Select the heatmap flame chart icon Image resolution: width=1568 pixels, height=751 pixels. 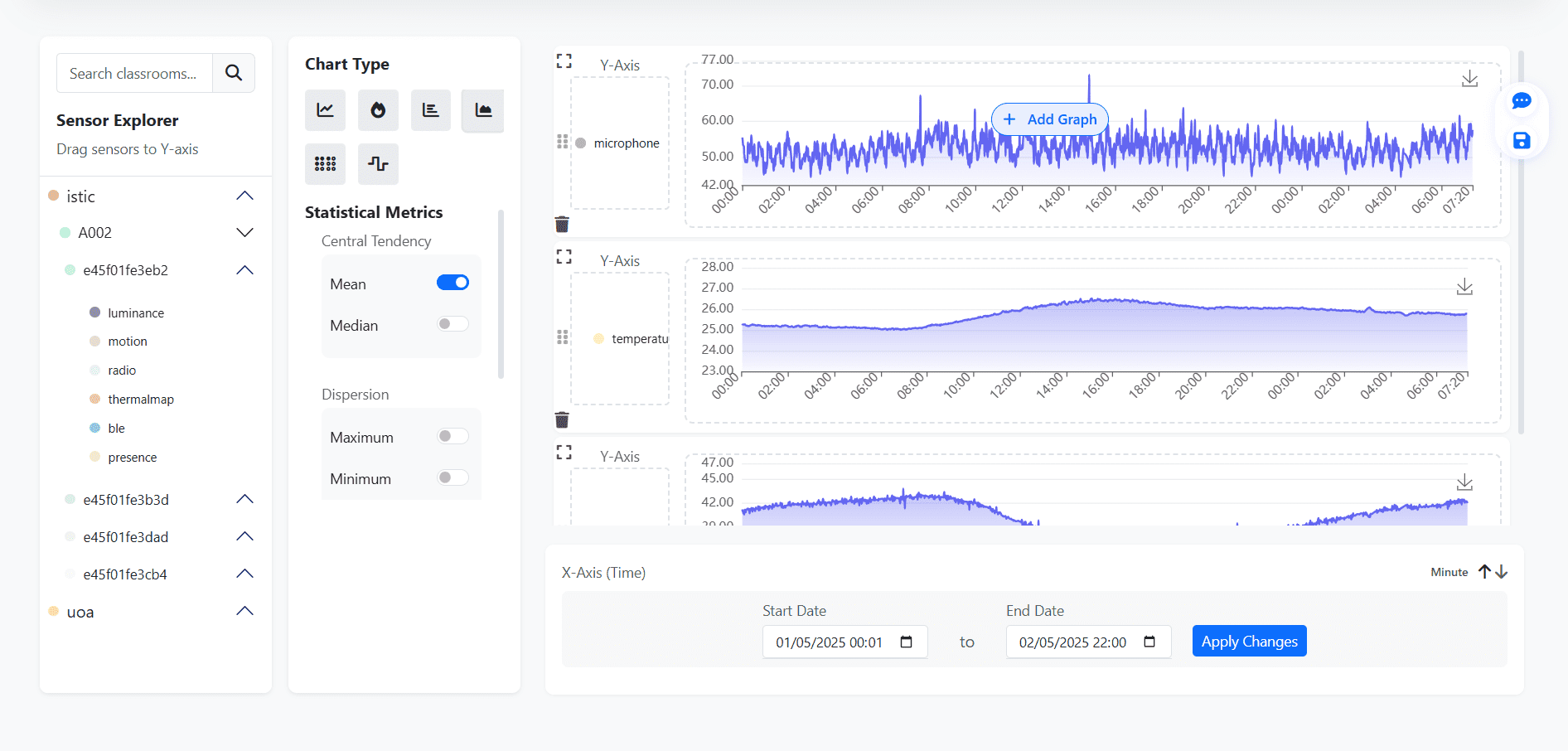(378, 110)
